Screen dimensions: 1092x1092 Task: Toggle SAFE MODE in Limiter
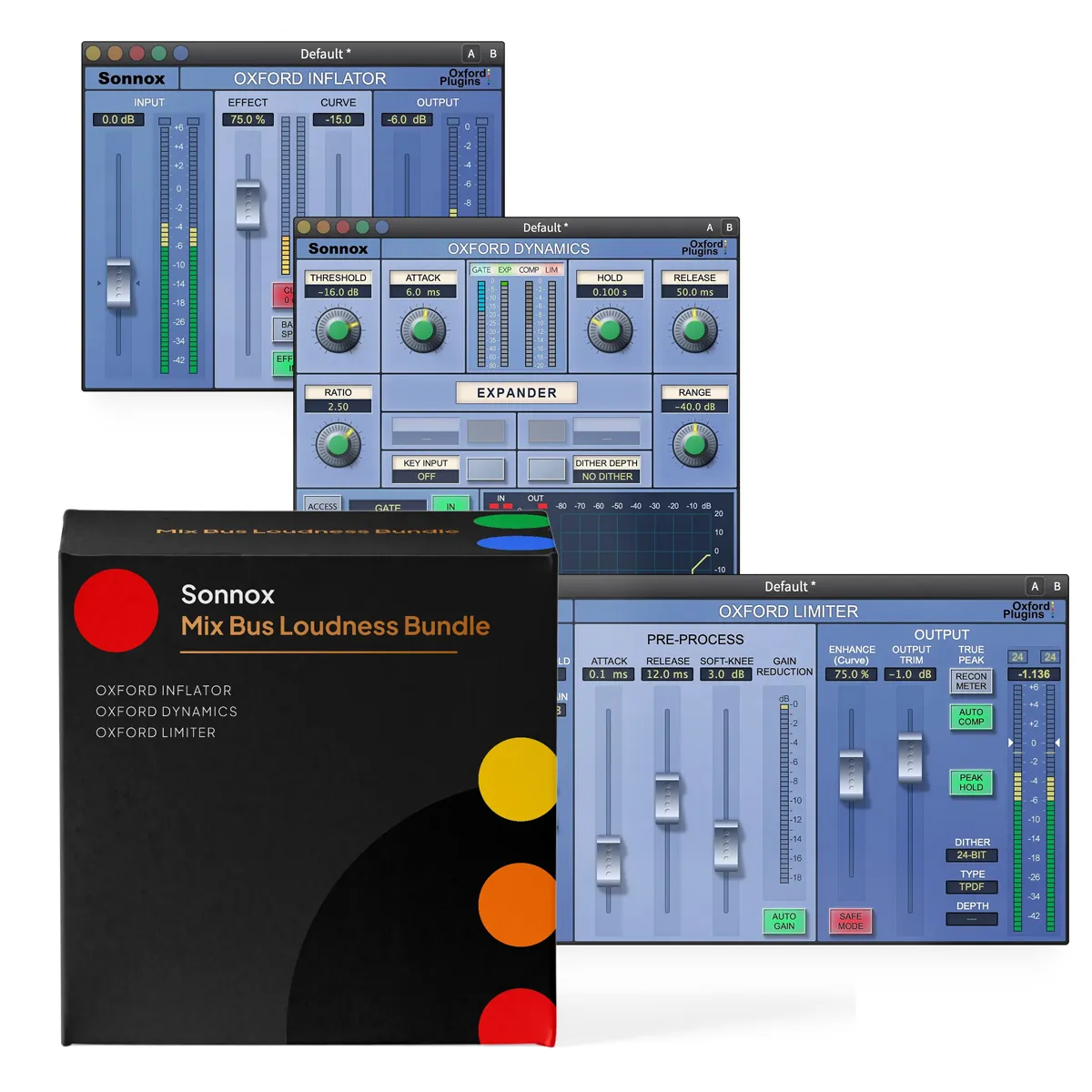pos(850,921)
